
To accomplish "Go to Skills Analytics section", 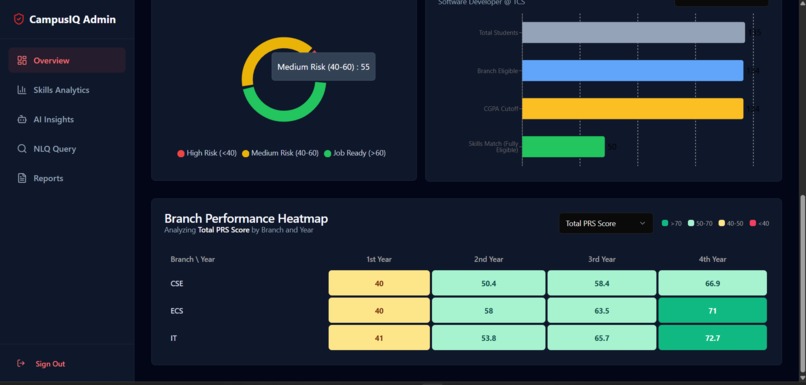I will pyautogui.click(x=67, y=90).
